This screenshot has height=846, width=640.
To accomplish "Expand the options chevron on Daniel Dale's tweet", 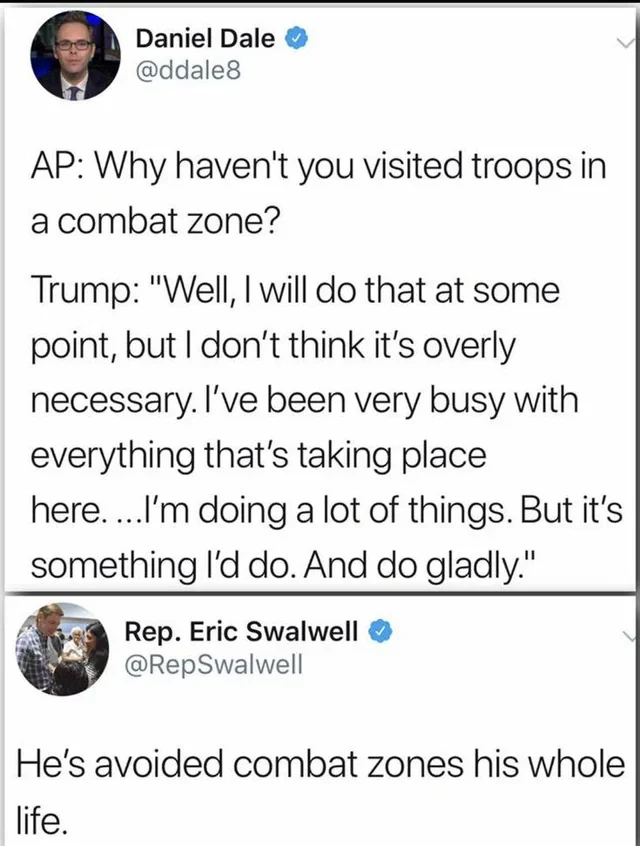I will (625, 42).
